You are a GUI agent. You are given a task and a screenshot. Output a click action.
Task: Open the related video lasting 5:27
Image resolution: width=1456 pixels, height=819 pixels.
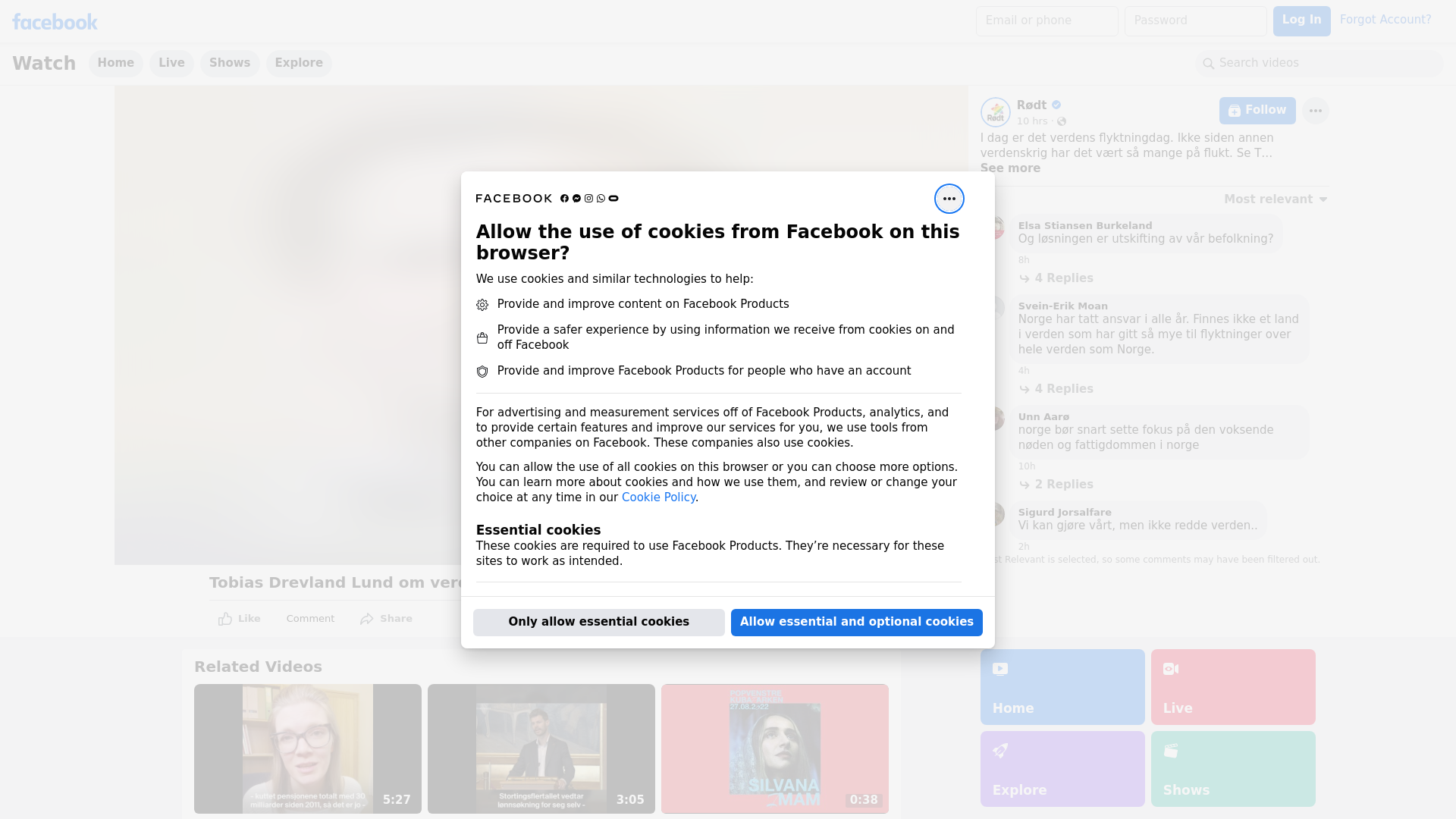pyautogui.click(x=308, y=748)
